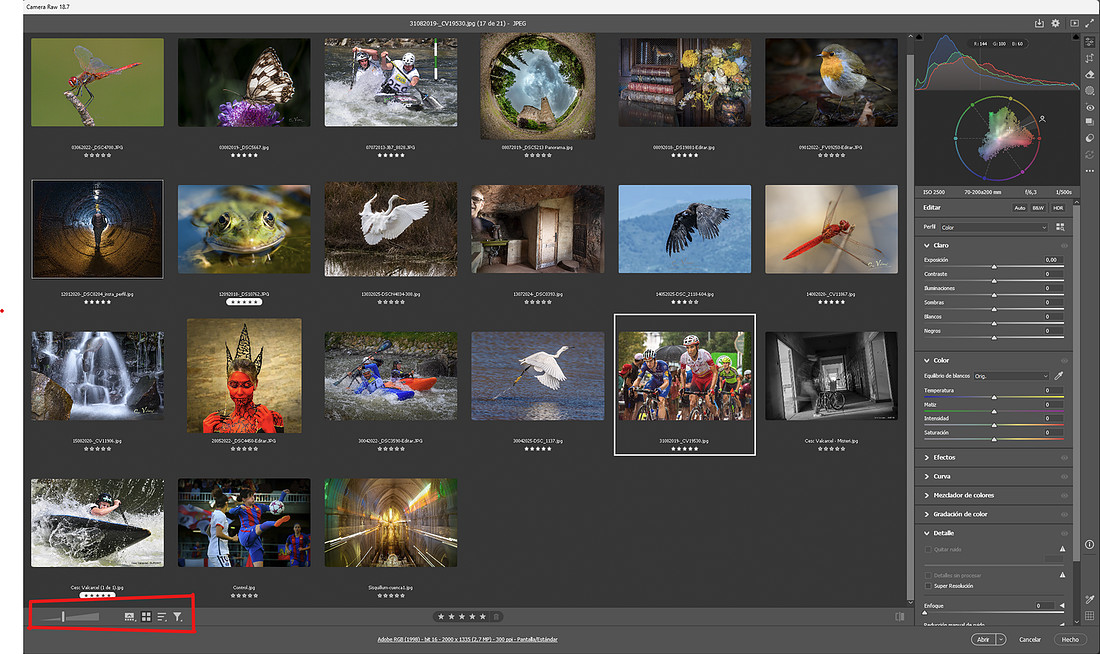The height and width of the screenshot is (654, 1100).
Task: Open the filter funnel icon
Action: point(177,617)
